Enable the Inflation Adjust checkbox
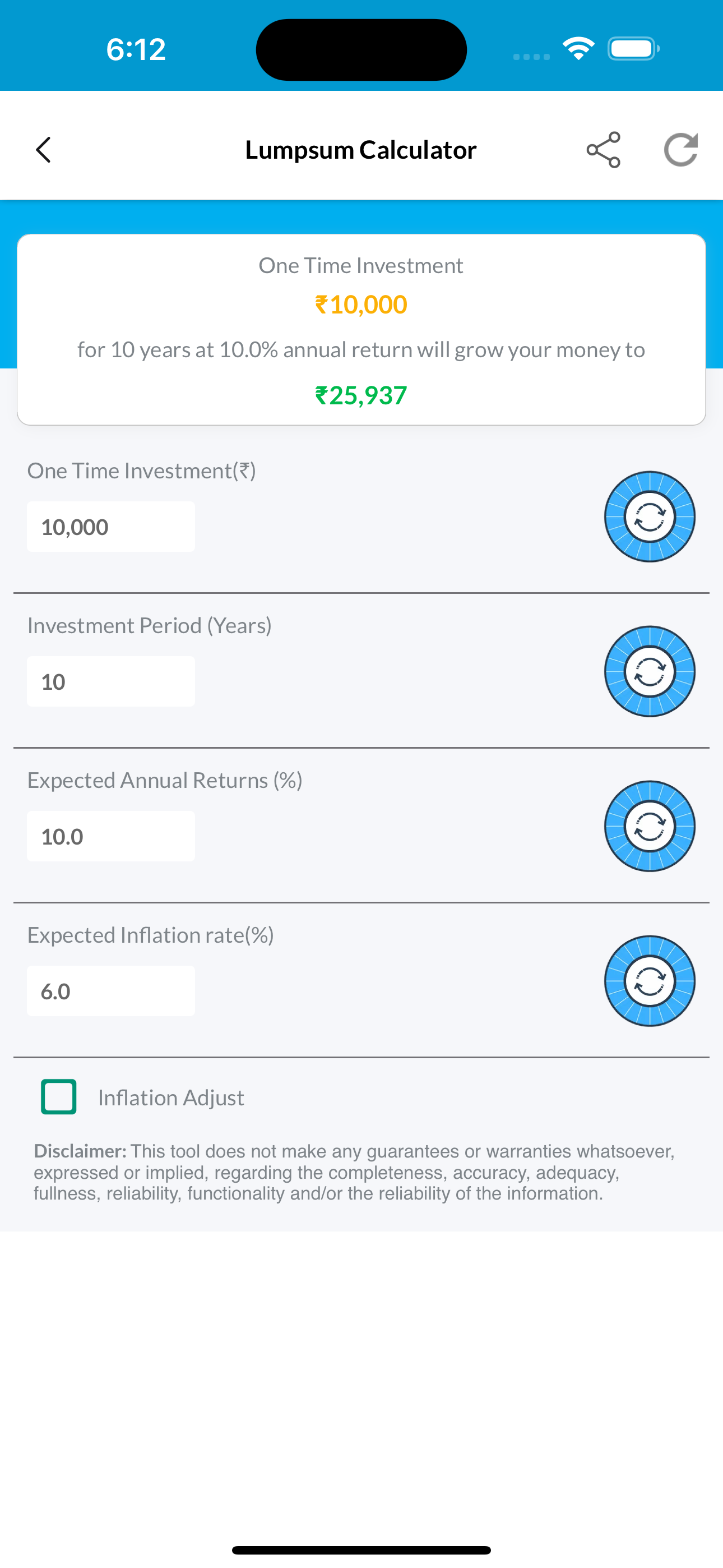723x1568 pixels. [x=58, y=1097]
